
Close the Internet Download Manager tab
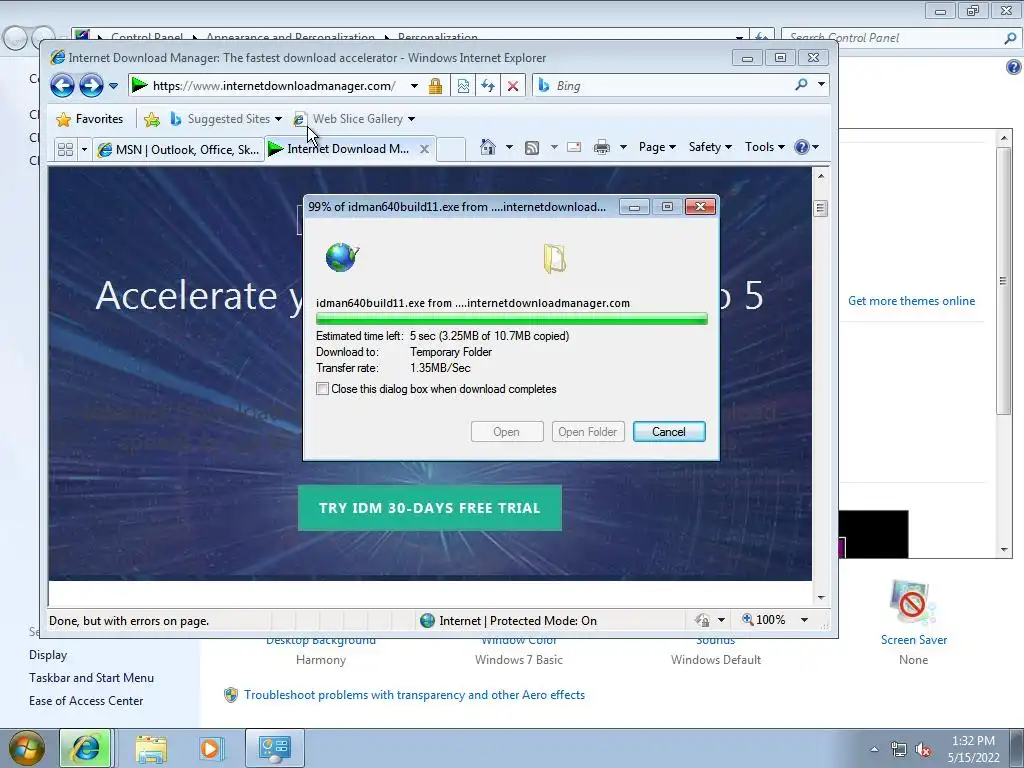coord(424,149)
